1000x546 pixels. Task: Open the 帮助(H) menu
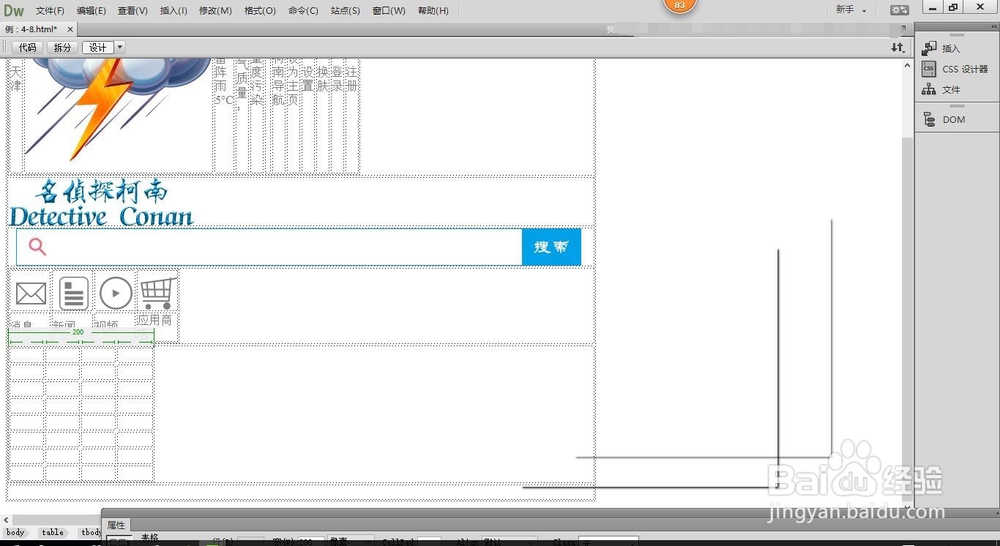click(433, 10)
